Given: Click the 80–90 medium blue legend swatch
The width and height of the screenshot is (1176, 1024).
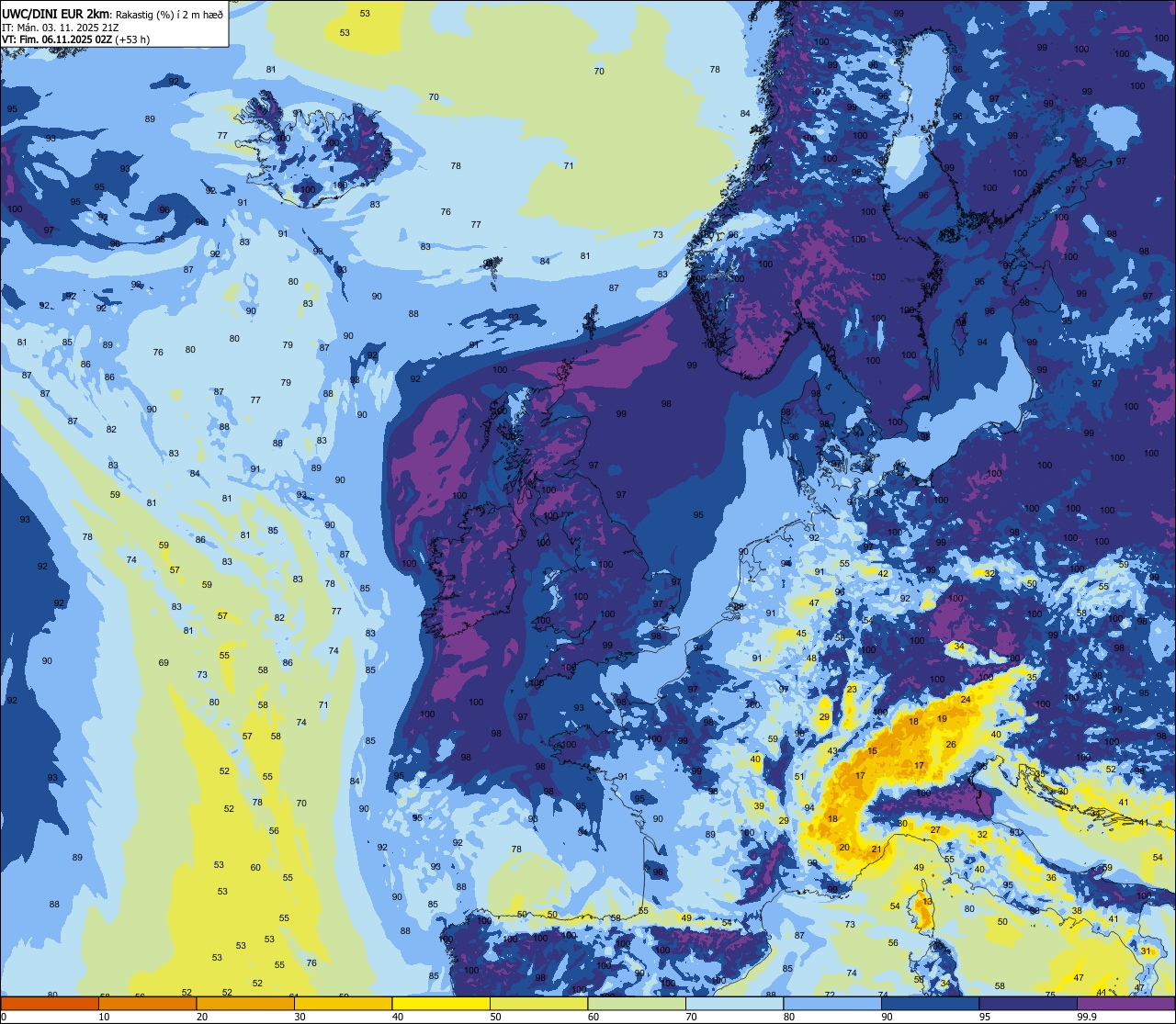Looking at the screenshot, I should click(x=832, y=1003).
